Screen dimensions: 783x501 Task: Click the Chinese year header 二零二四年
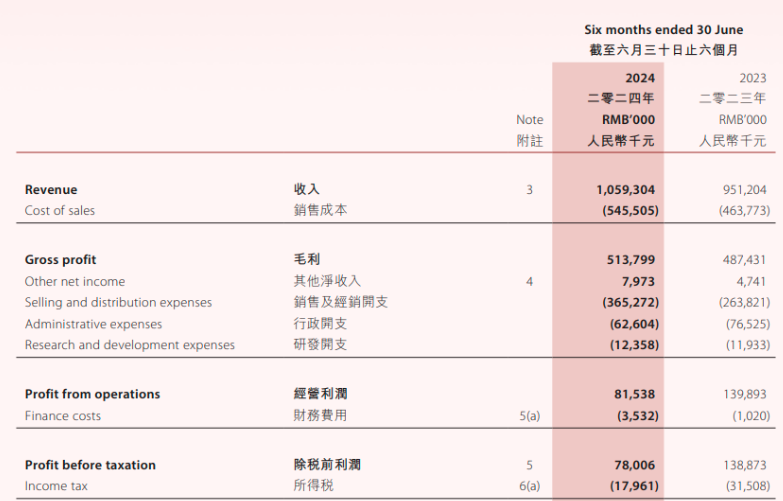coord(621,98)
